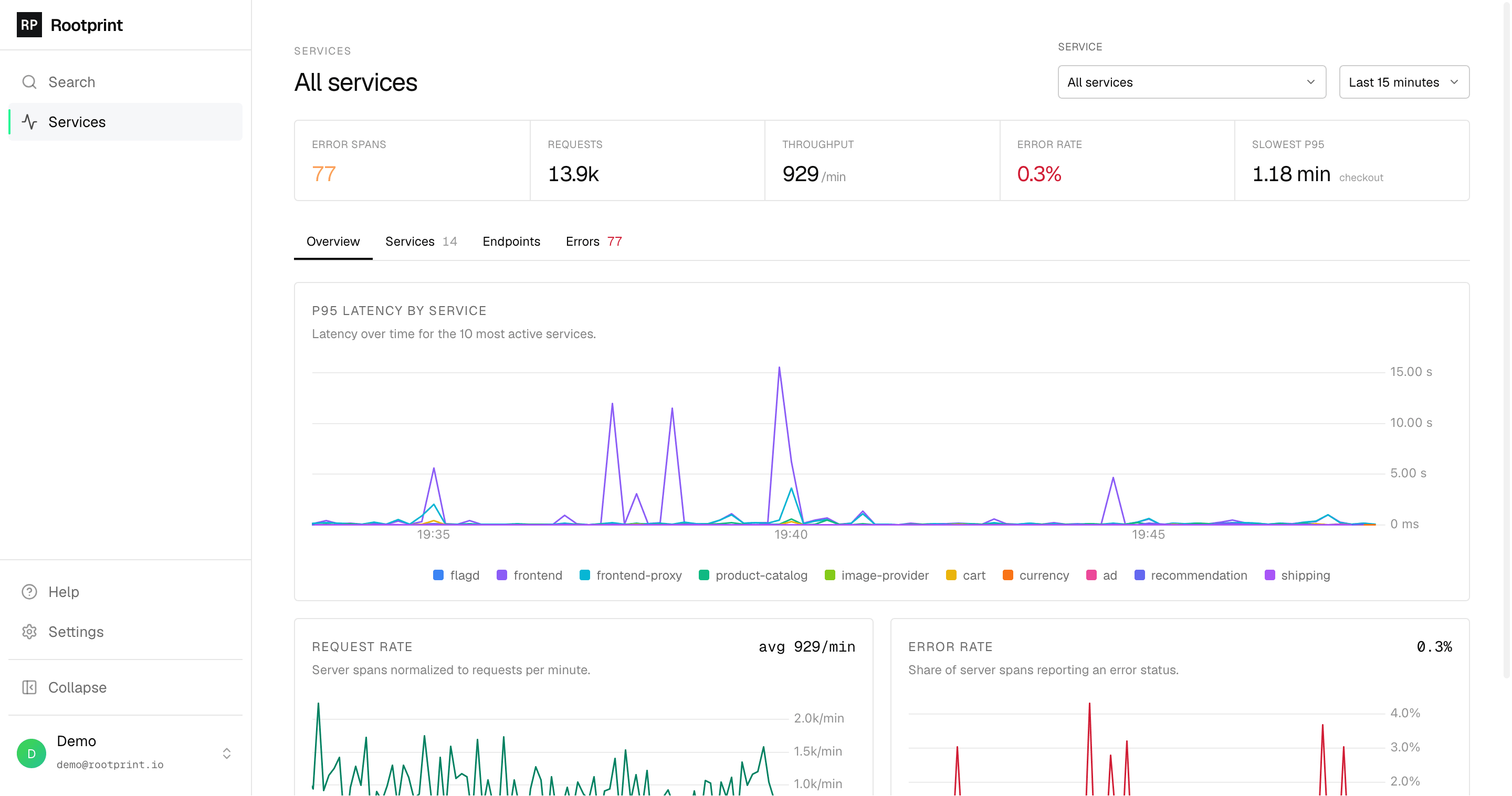Click the demo@rootprint.io email text
The height and width of the screenshot is (796, 1512).
pos(110,765)
